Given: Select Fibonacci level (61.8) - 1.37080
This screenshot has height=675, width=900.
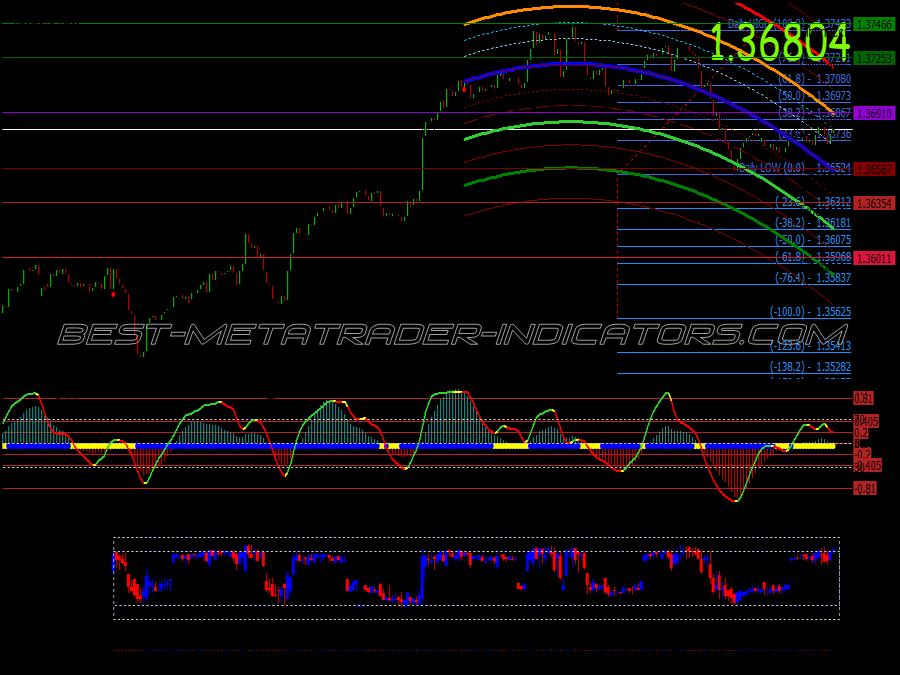Looking at the screenshot, I should (814, 79).
